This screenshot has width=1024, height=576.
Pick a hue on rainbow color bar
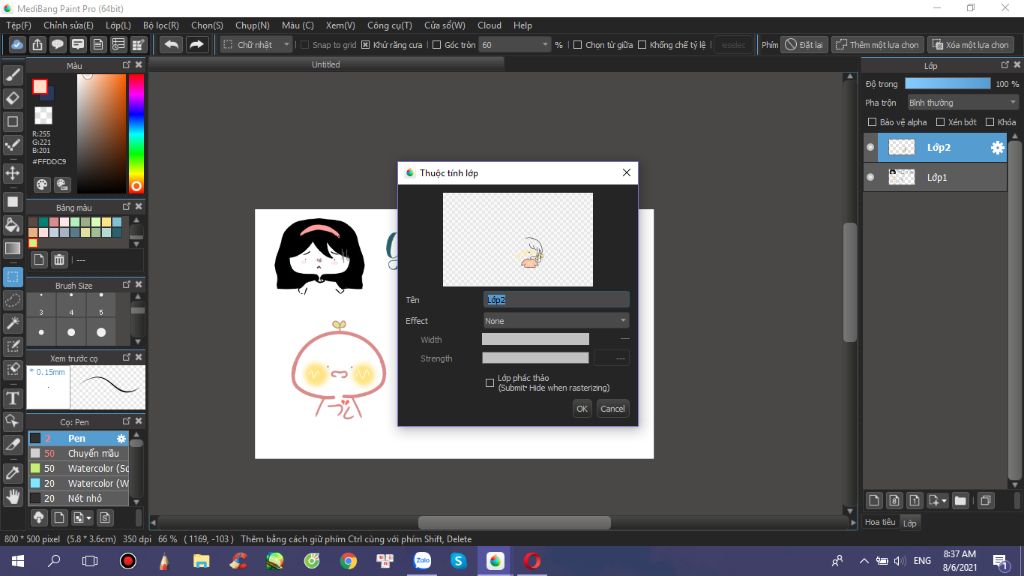(136, 133)
